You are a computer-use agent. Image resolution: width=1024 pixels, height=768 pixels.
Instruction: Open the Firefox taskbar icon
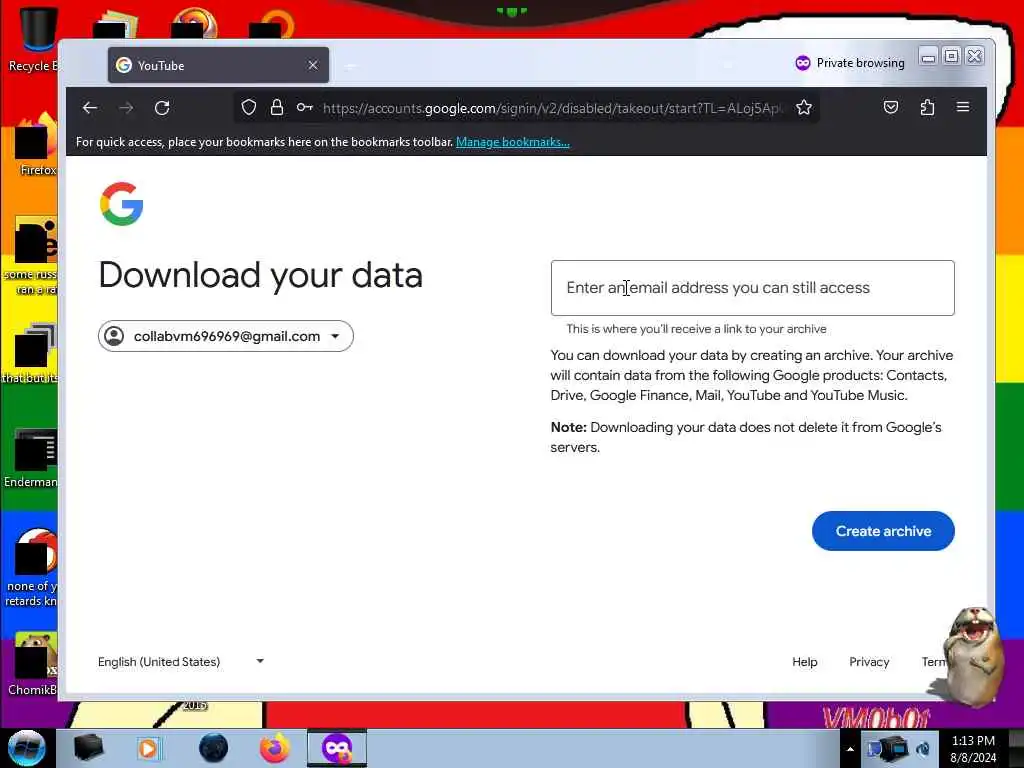275,748
